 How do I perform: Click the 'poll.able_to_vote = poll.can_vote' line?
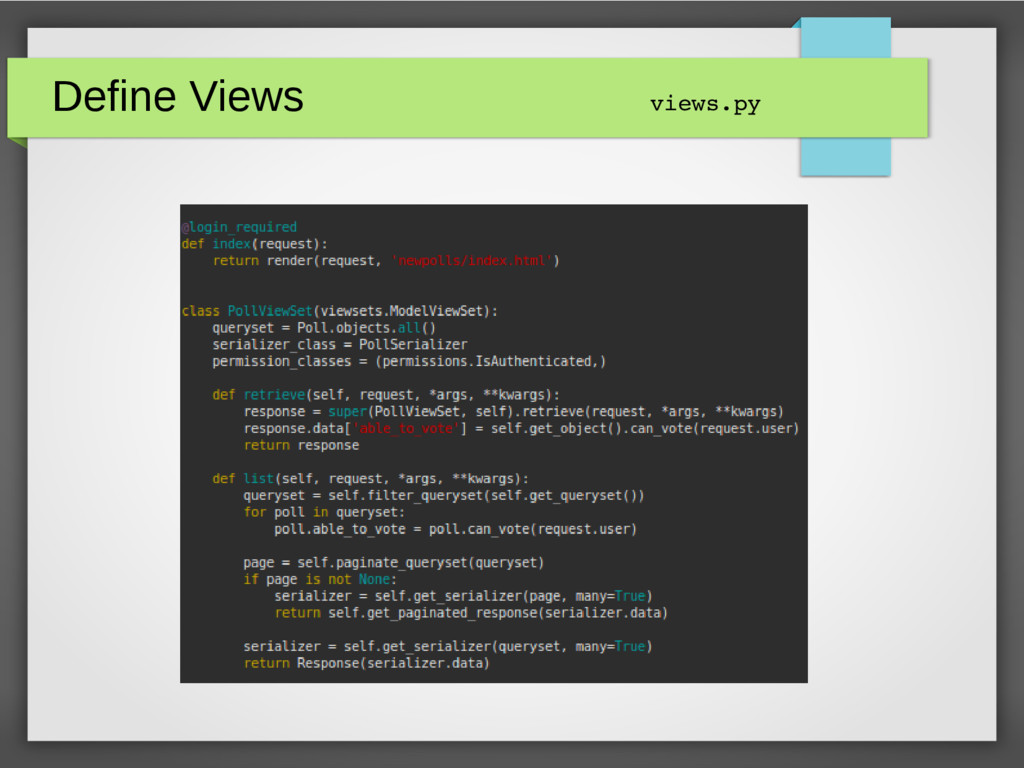[455, 529]
